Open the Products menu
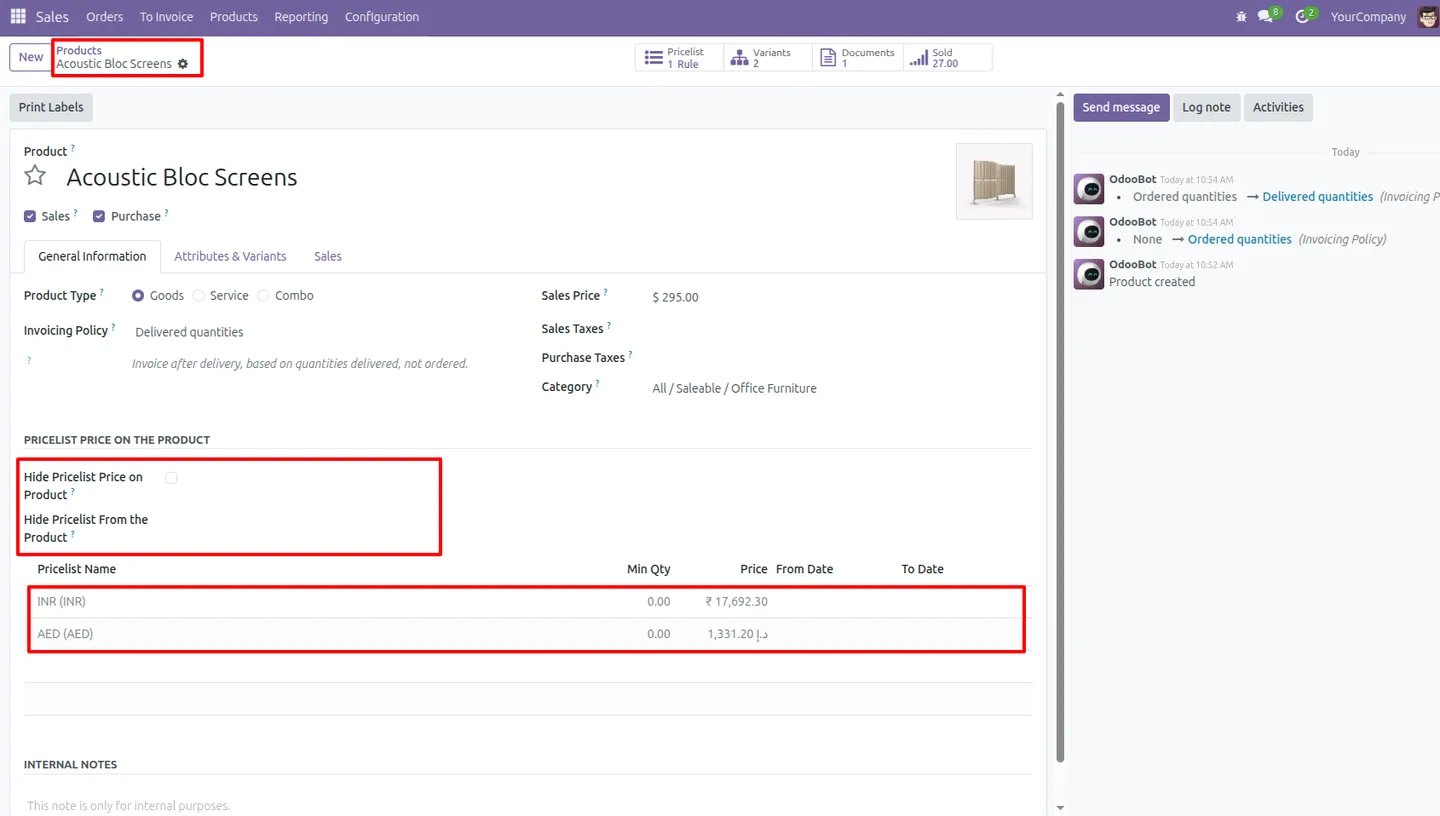The width and height of the screenshot is (1440, 816). 234,17
